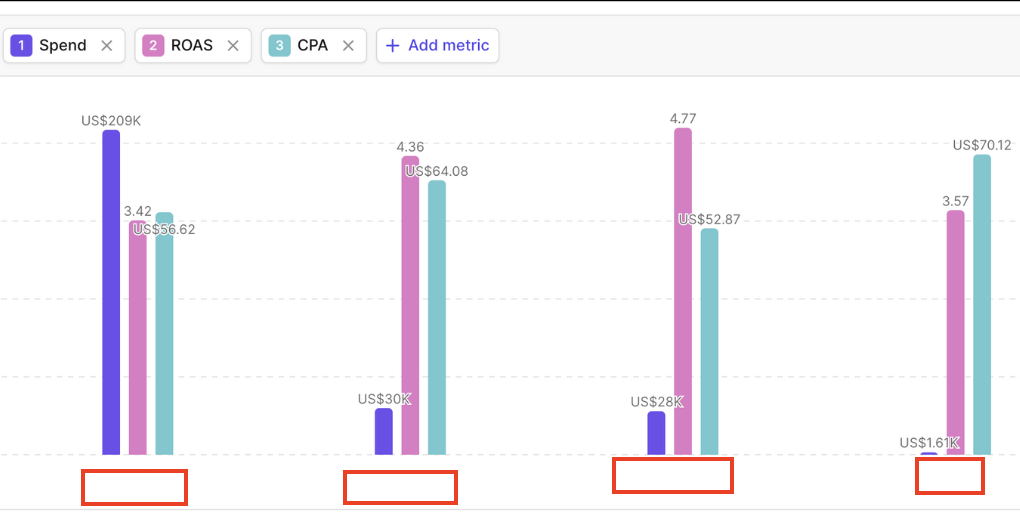Click the 4.77 ROAS bar
This screenshot has width=1020, height=514.
[x=683, y=291]
